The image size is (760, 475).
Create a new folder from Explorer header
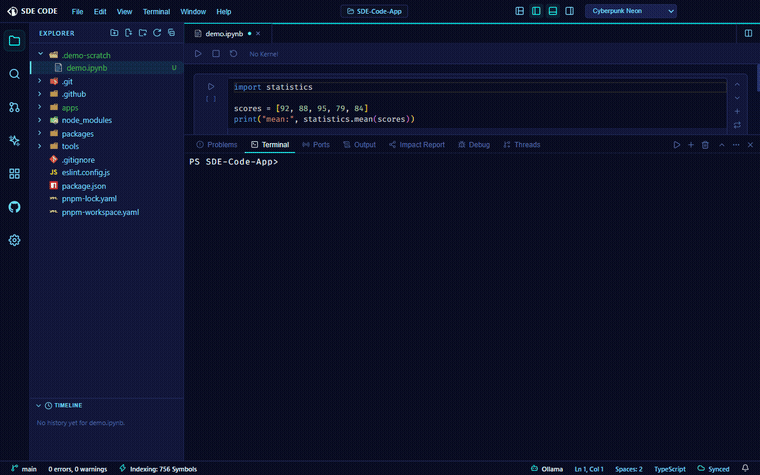(142, 32)
